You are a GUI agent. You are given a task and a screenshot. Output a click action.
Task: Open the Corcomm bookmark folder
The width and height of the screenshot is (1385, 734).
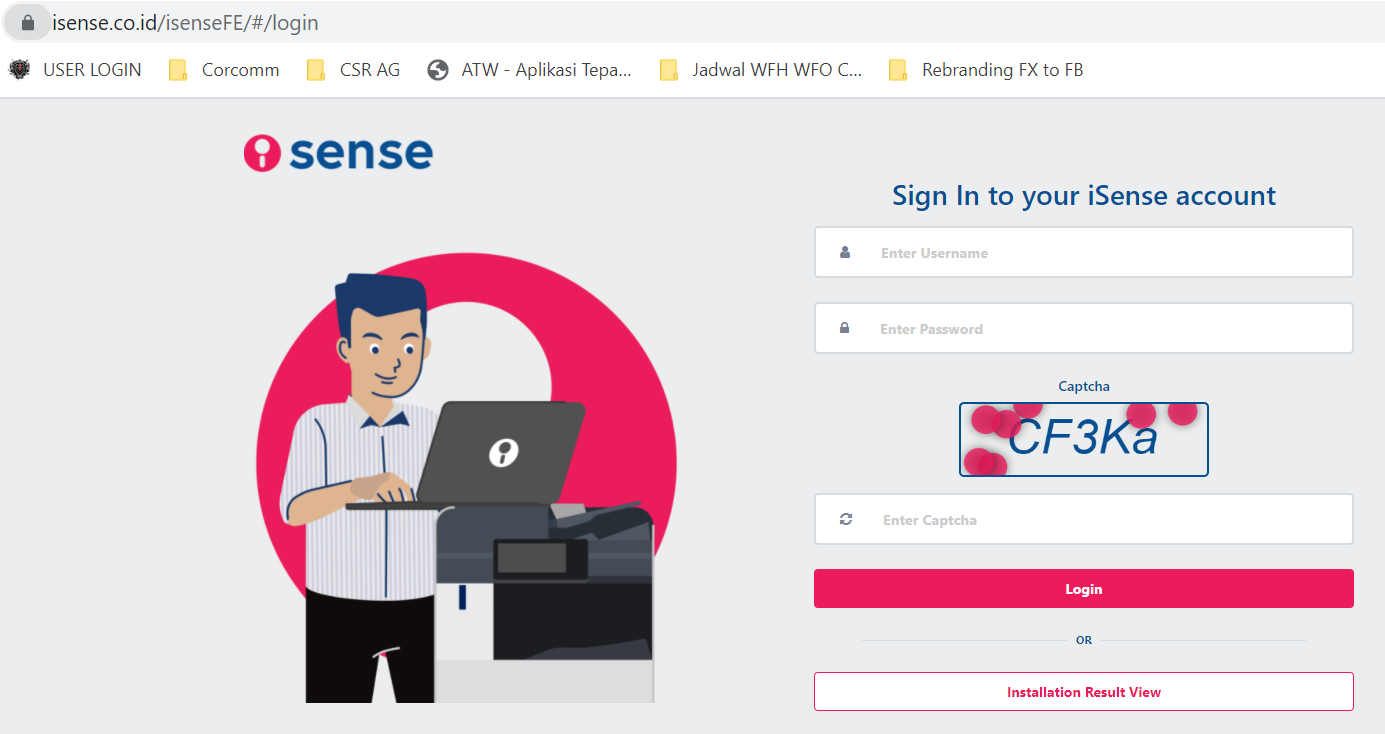[224, 70]
